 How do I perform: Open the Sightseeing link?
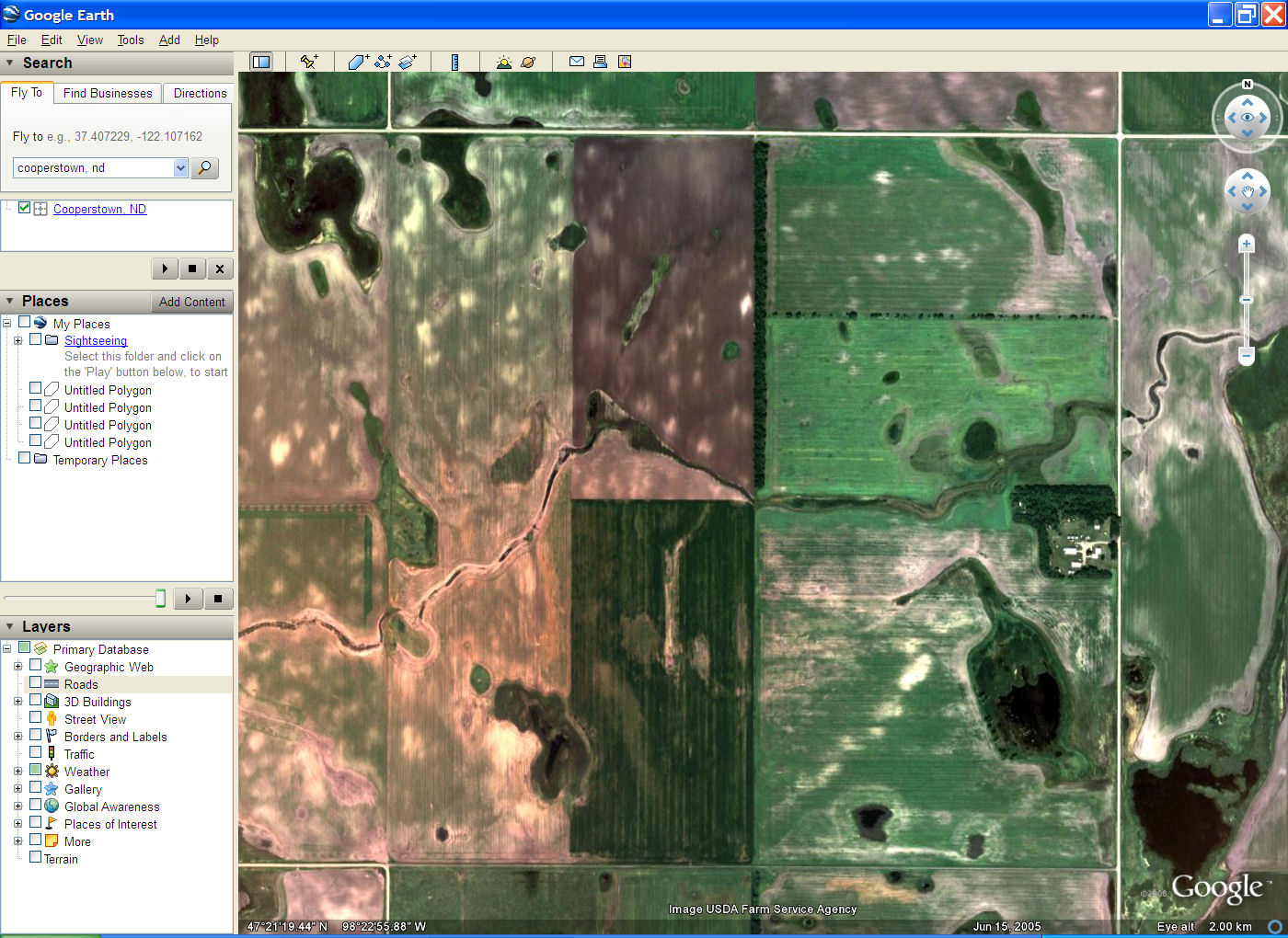(x=96, y=340)
